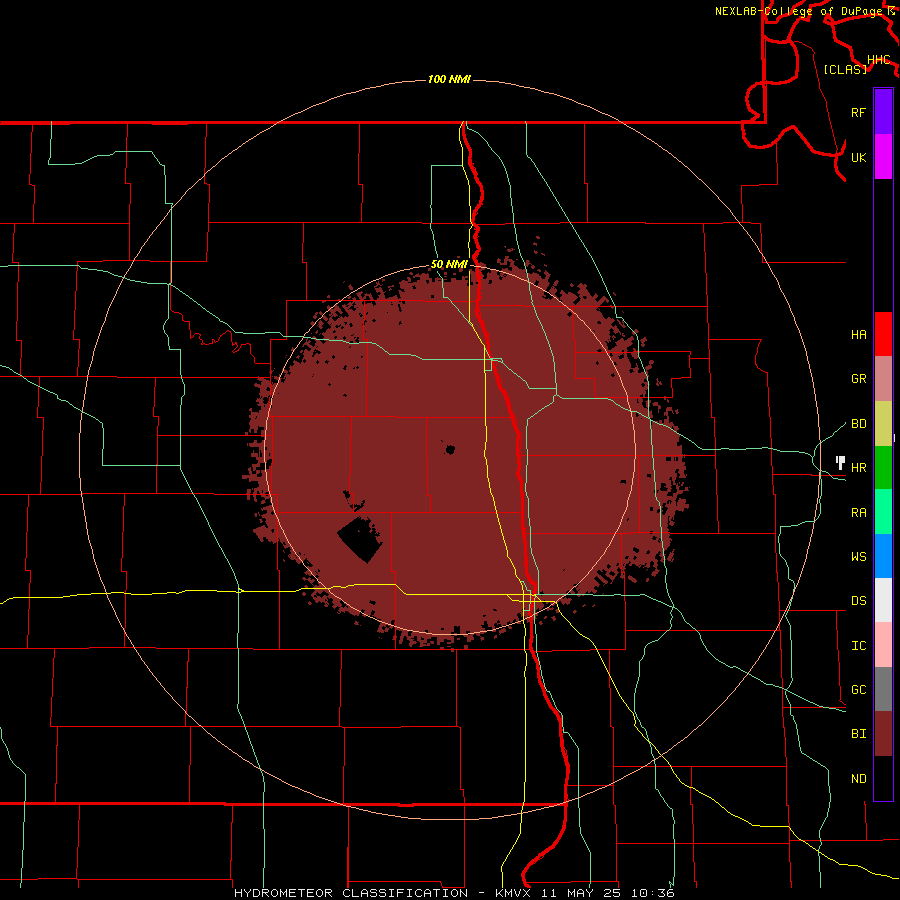
Task: Click the purple RF legend swatch
Action: pos(883,112)
